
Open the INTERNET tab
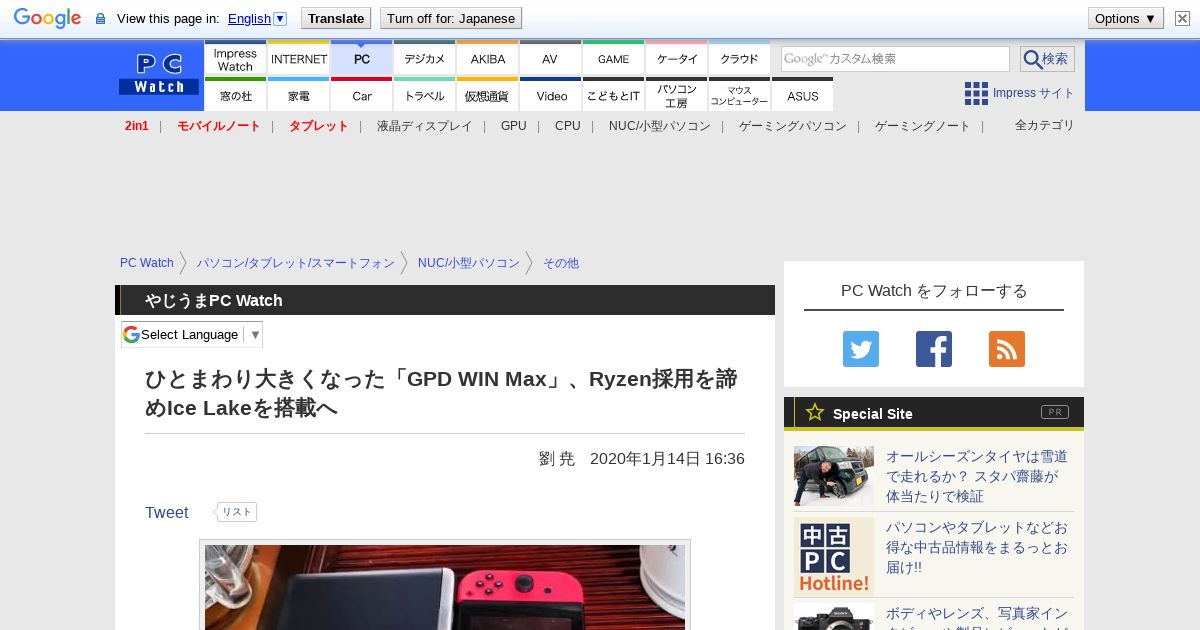(299, 59)
